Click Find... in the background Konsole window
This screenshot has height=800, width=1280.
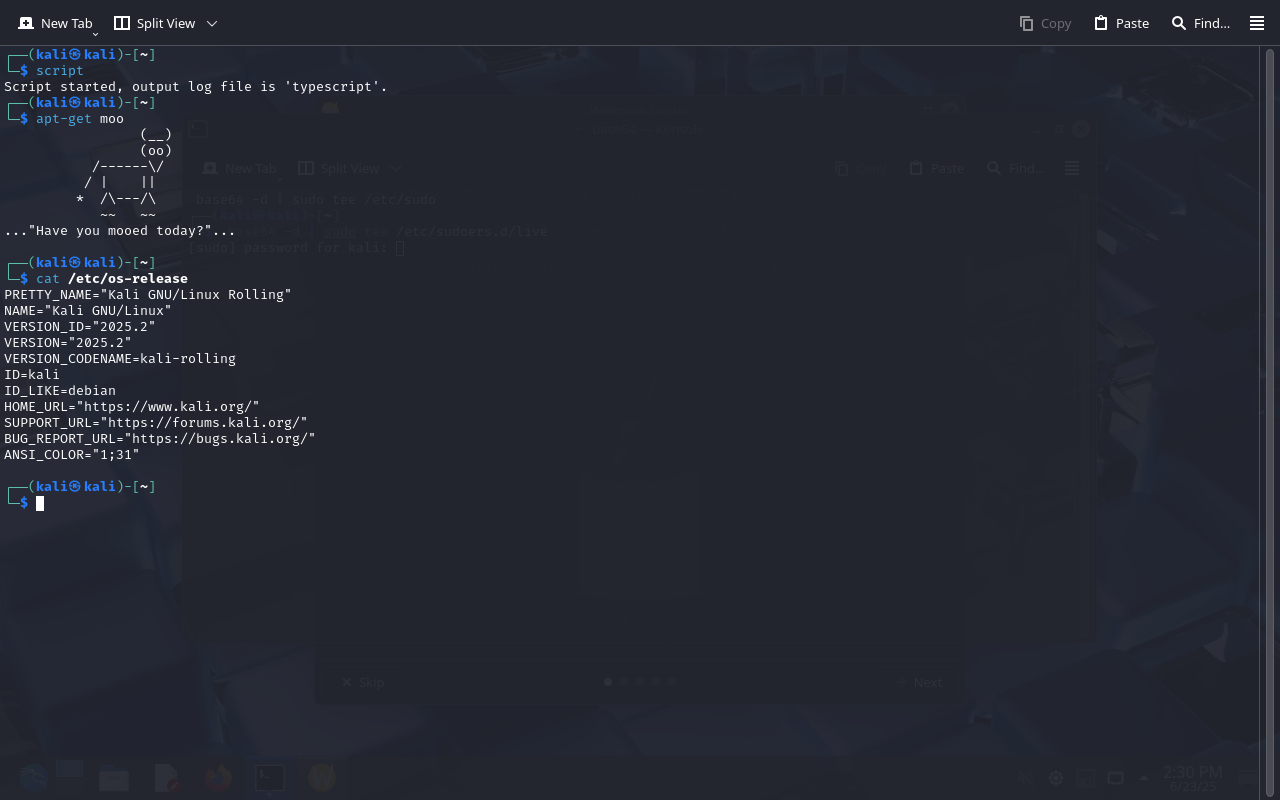pyautogui.click(x=1016, y=169)
